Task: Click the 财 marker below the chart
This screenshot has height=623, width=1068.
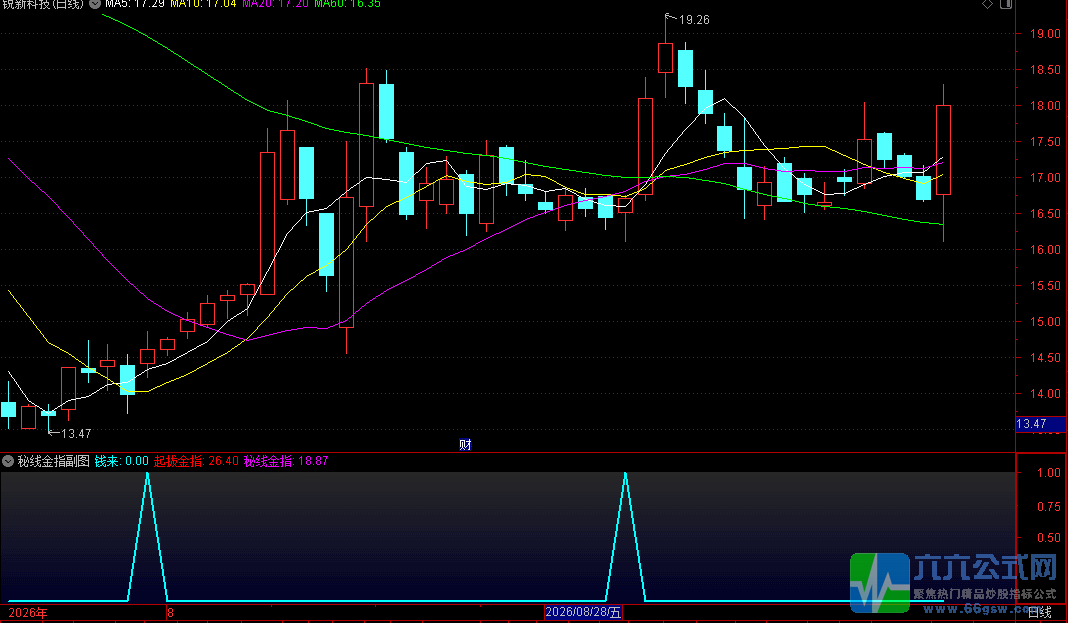Action: pyautogui.click(x=465, y=445)
